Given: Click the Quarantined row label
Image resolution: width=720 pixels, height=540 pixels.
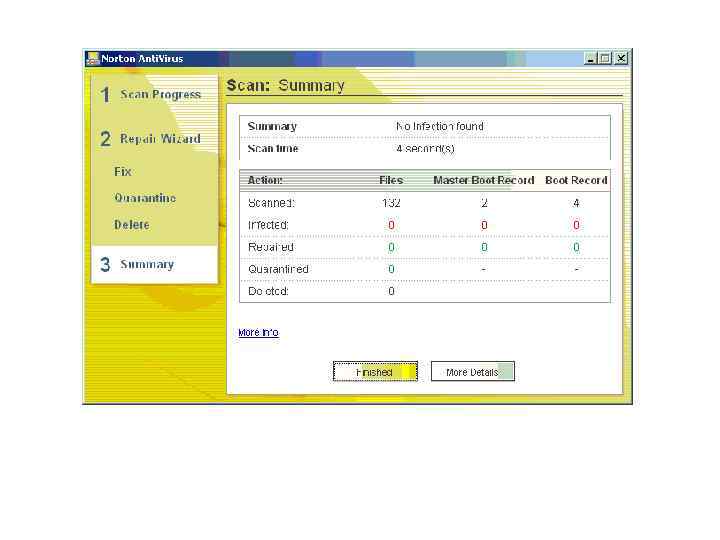Looking at the screenshot, I should pyautogui.click(x=278, y=269).
